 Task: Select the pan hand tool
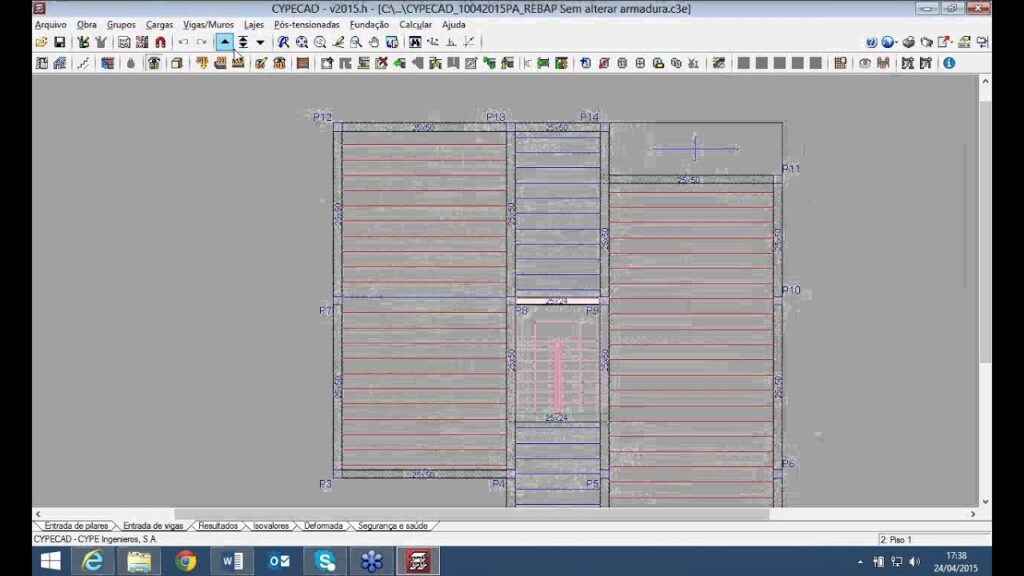[x=374, y=42]
